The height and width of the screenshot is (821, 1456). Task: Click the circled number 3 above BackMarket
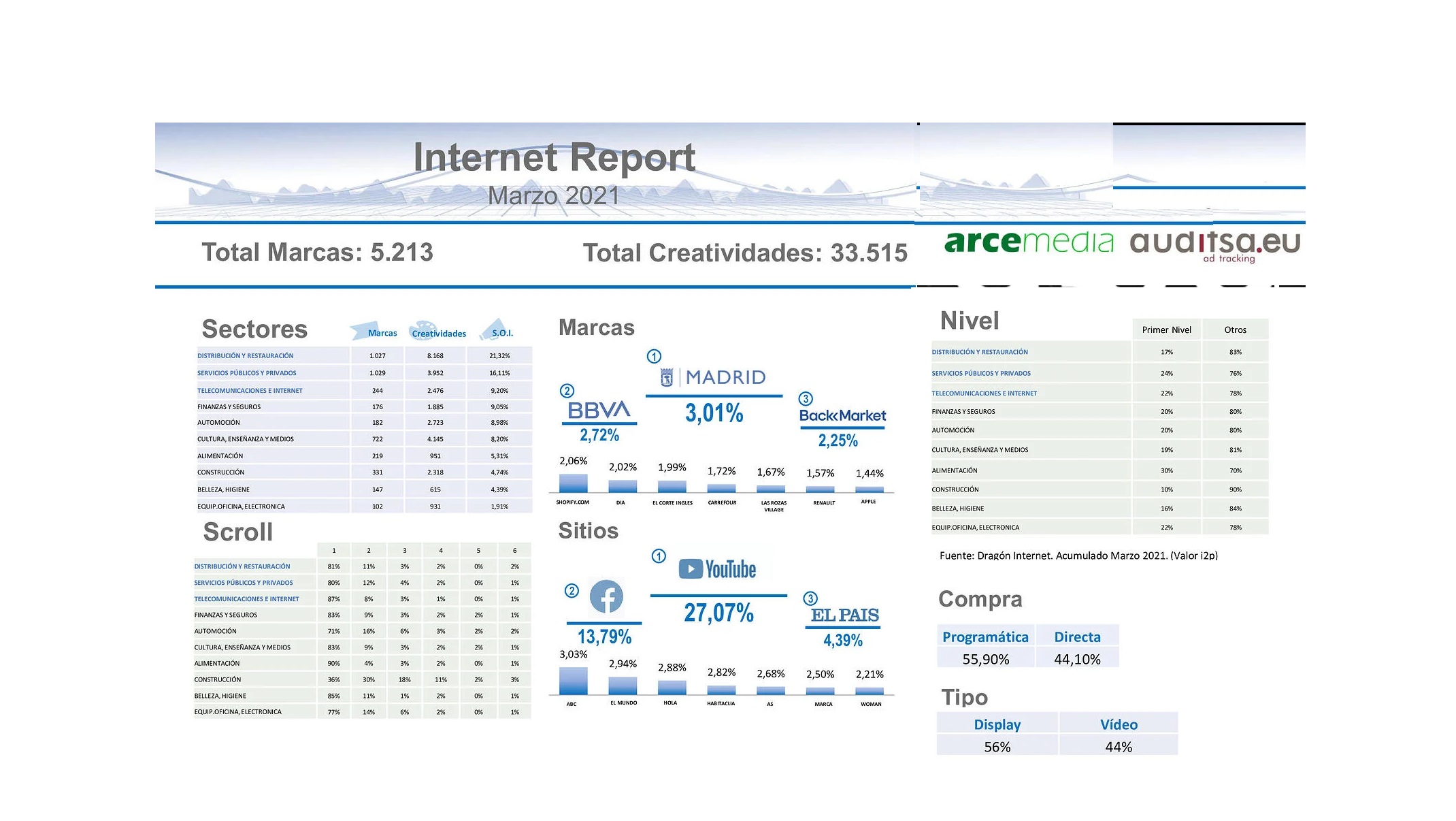(x=806, y=399)
